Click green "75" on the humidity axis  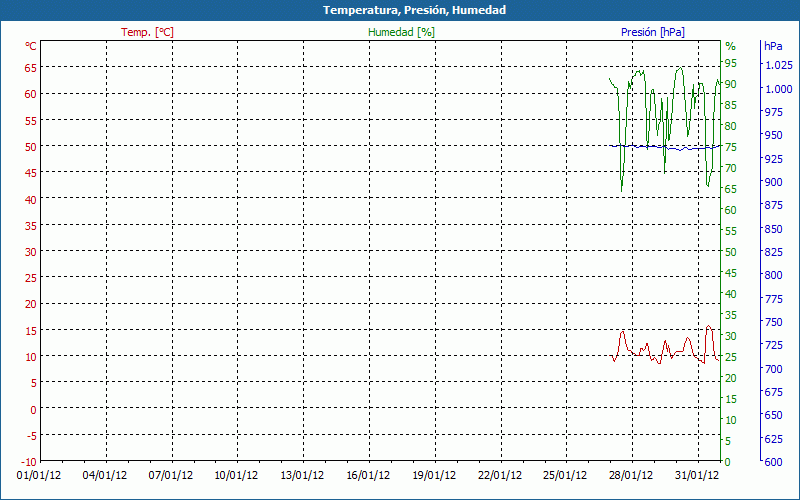pyautogui.click(x=731, y=147)
